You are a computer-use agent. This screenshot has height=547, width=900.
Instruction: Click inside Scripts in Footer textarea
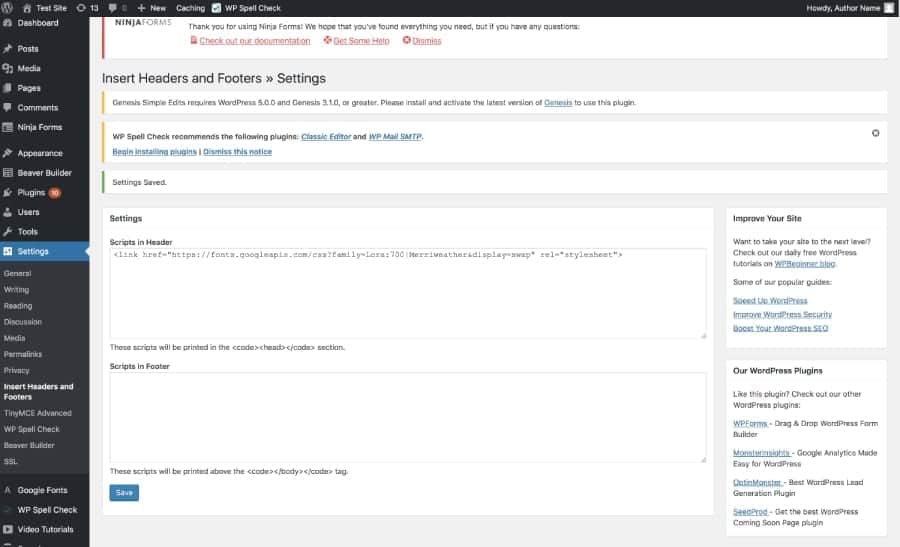click(x=408, y=418)
